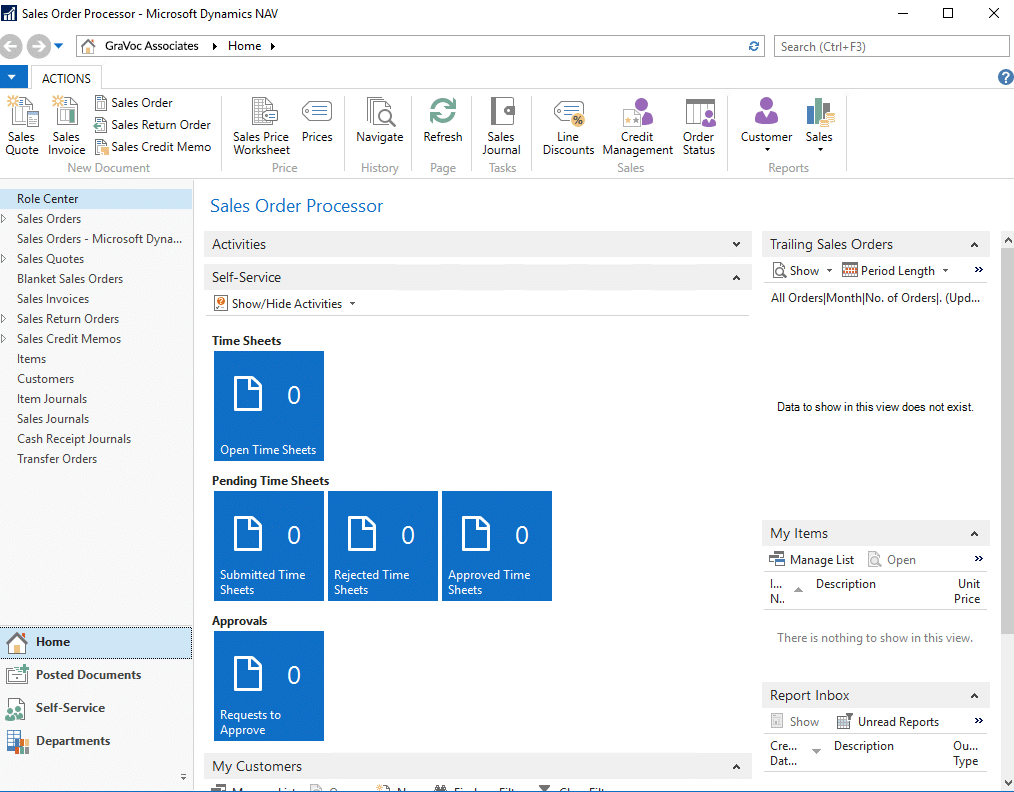The width and height of the screenshot is (1014, 792).
Task: Select the ACTIONS ribbon tab
Action: (66, 78)
